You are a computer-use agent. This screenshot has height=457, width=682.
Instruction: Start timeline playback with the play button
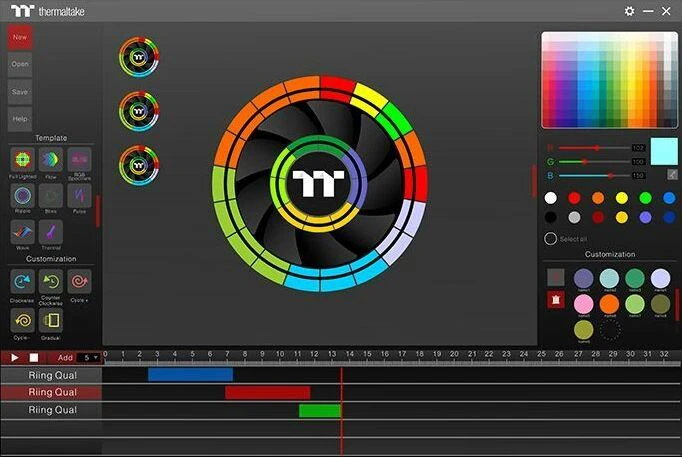15,357
